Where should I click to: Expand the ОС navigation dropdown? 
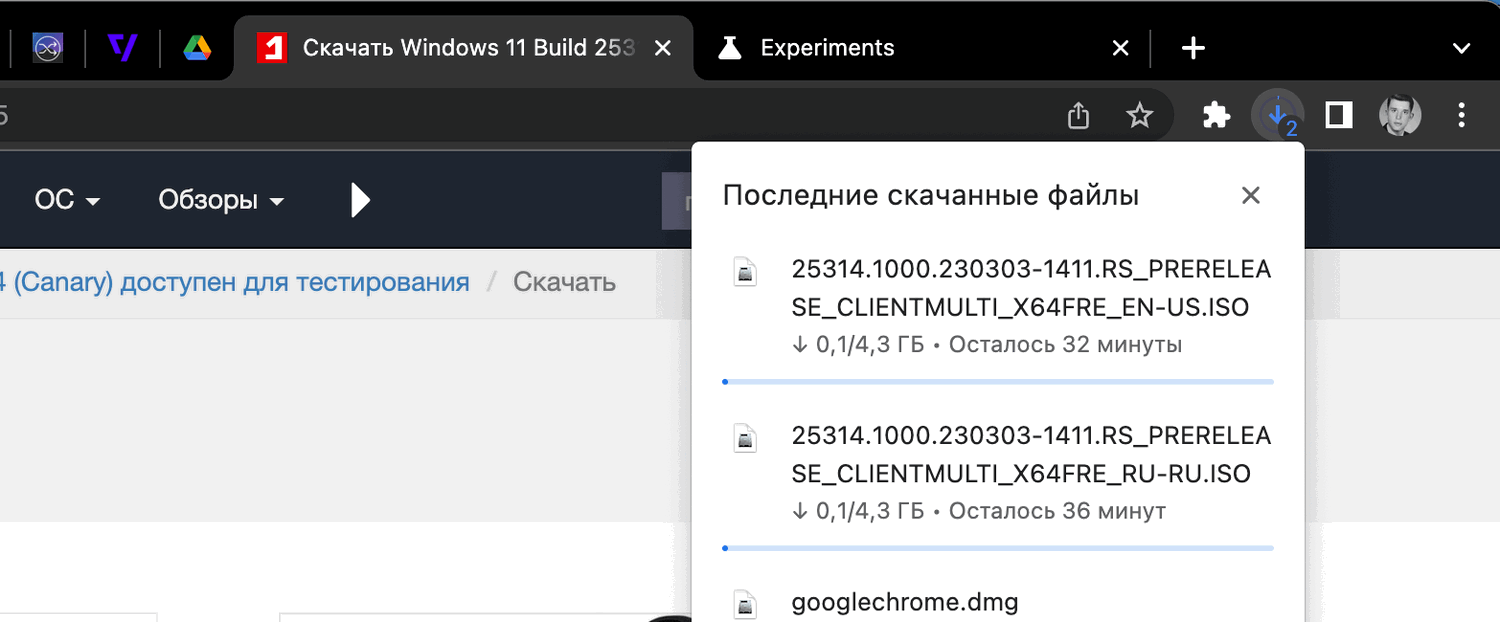(x=67, y=200)
